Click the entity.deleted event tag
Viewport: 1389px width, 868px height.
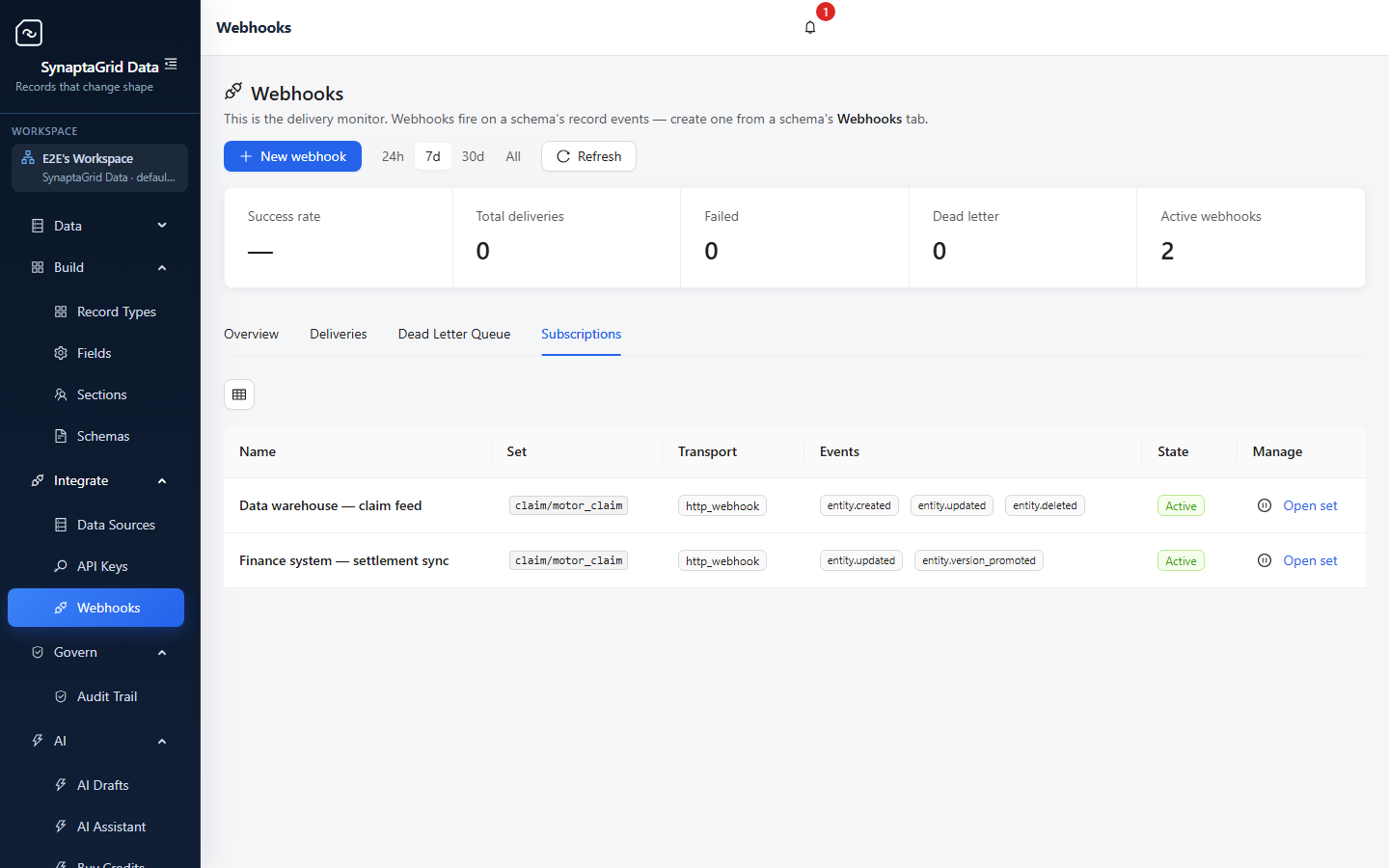[1045, 505]
